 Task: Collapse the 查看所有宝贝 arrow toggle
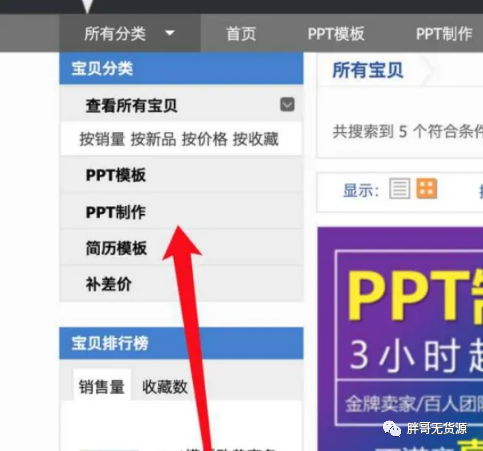pyautogui.click(x=287, y=105)
